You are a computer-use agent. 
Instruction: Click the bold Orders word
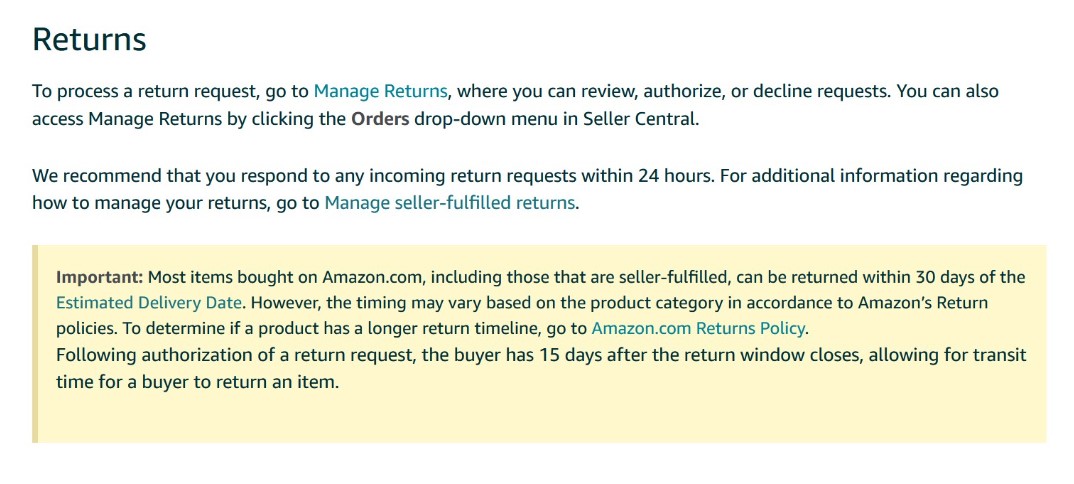click(x=380, y=119)
